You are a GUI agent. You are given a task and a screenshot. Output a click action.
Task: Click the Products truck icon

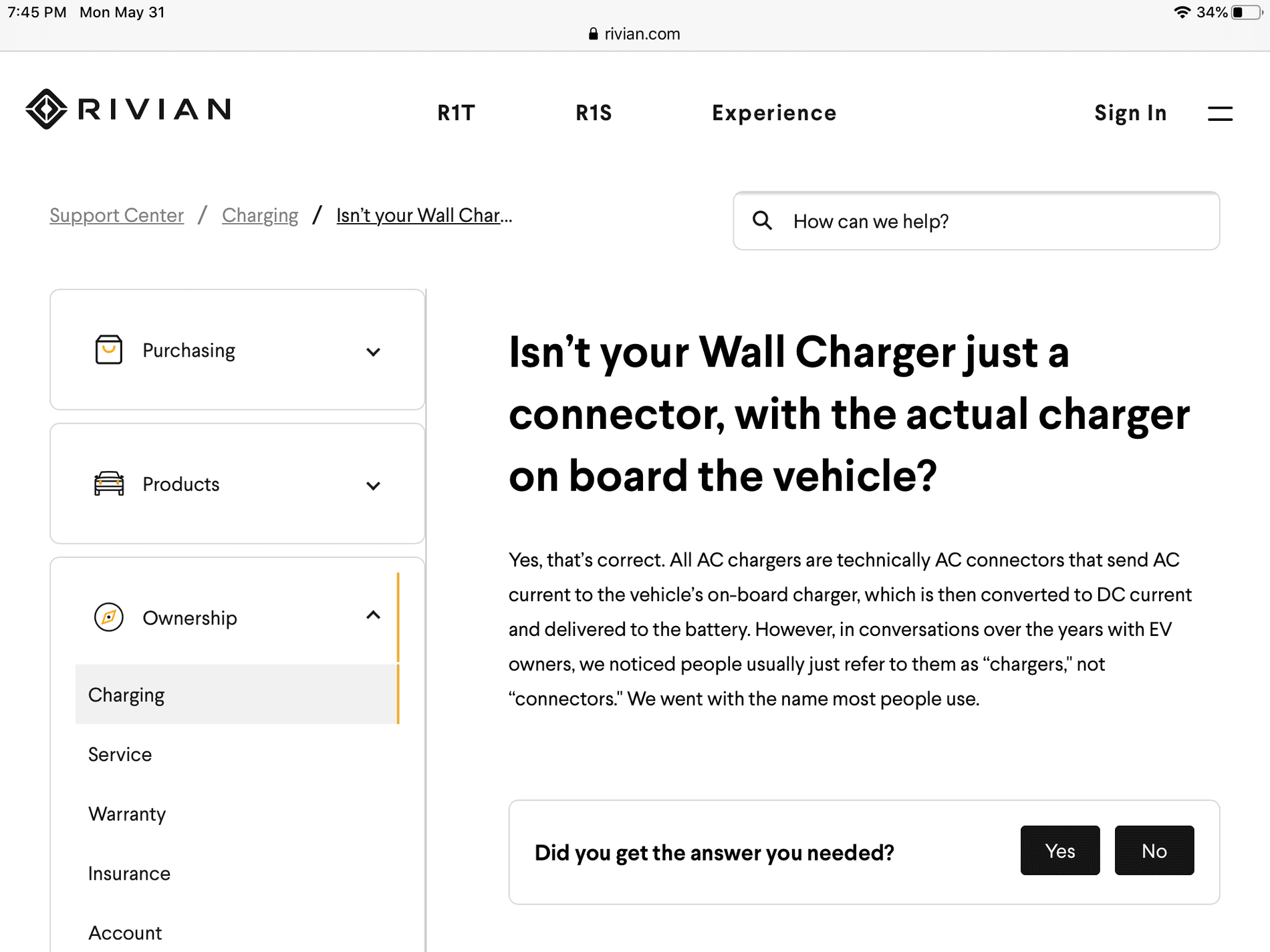[108, 483]
